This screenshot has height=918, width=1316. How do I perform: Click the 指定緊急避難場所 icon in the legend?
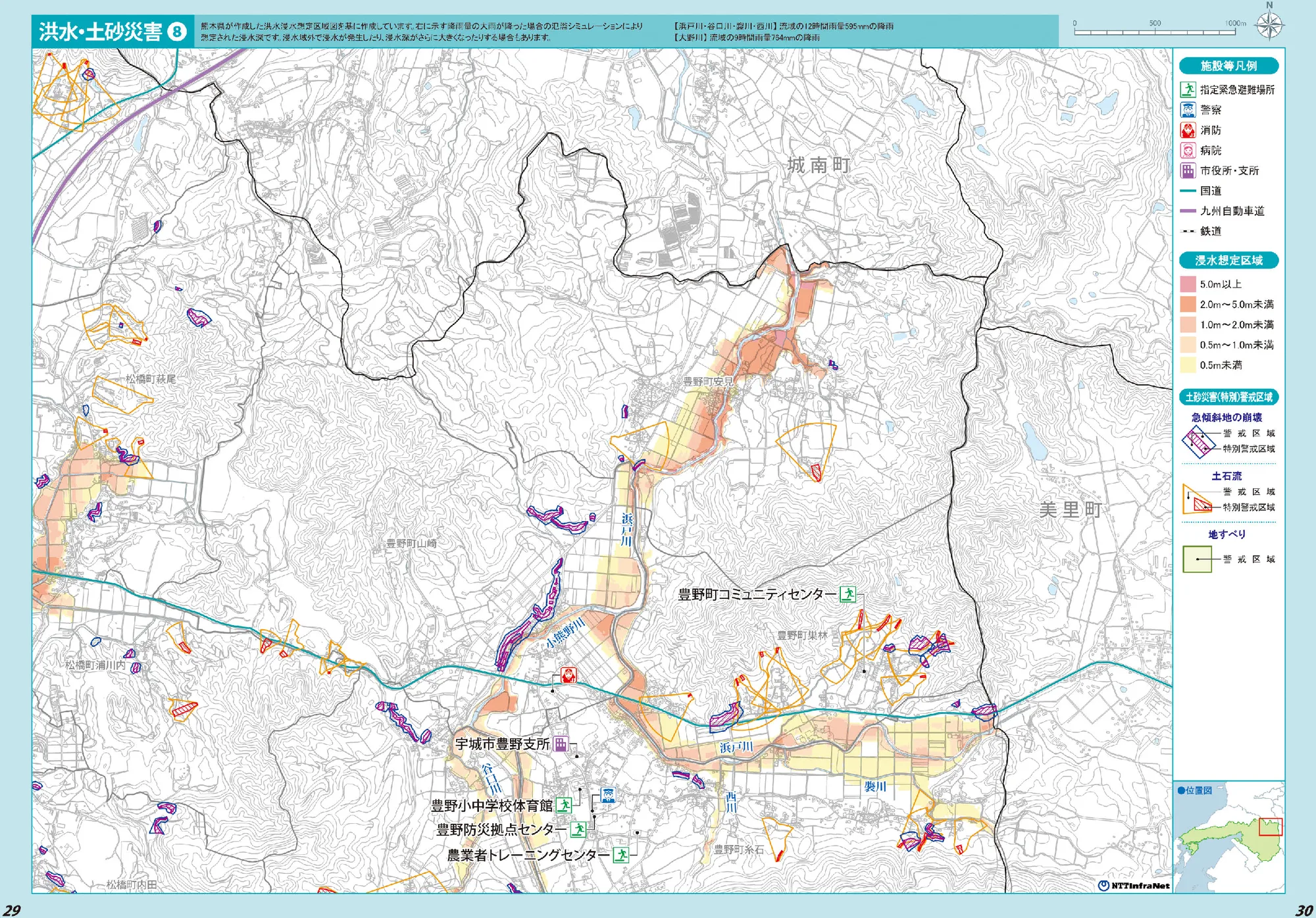tap(1188, 89)
